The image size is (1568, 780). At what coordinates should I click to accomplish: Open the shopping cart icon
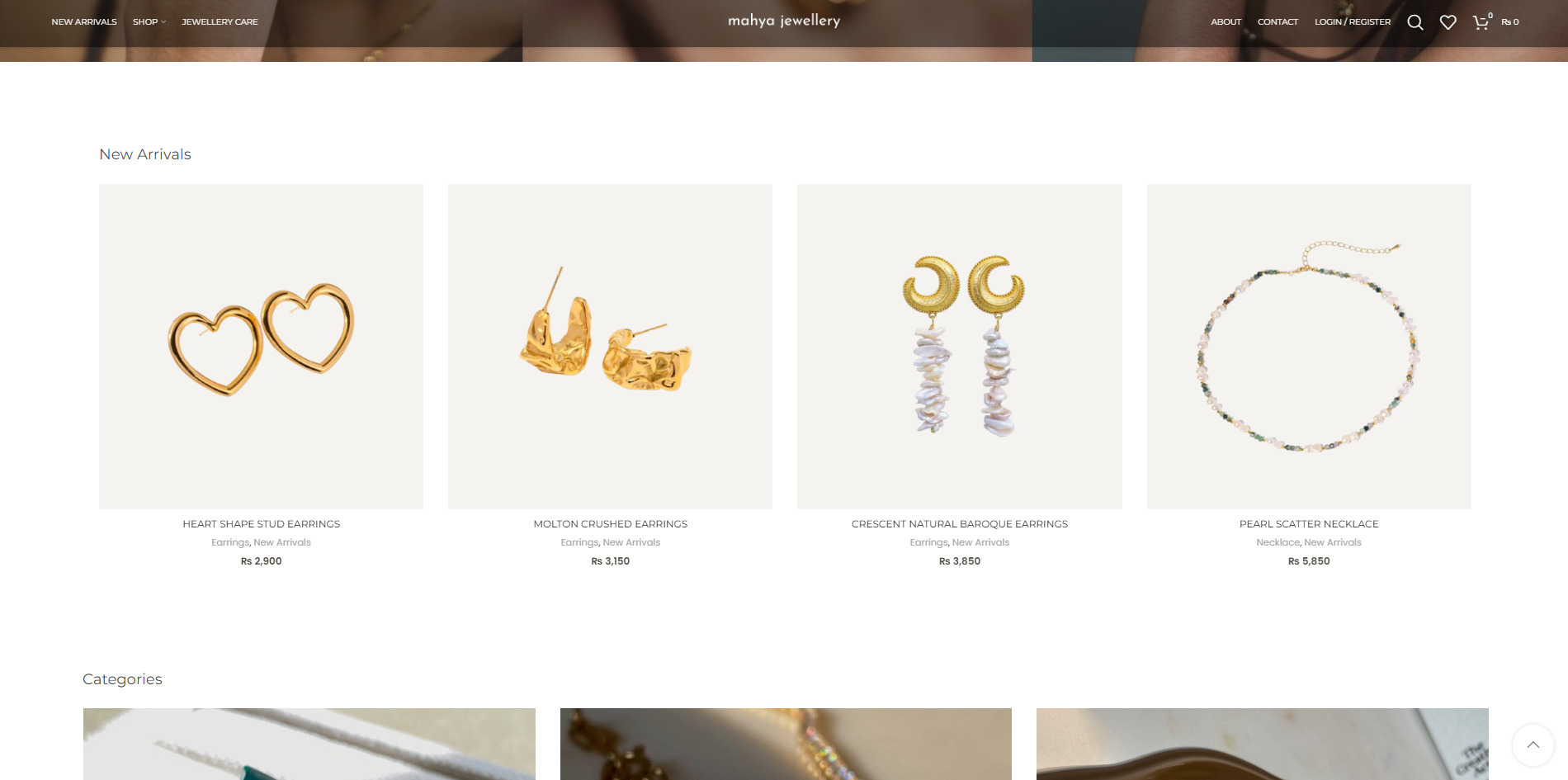(x=1481, y=22)
